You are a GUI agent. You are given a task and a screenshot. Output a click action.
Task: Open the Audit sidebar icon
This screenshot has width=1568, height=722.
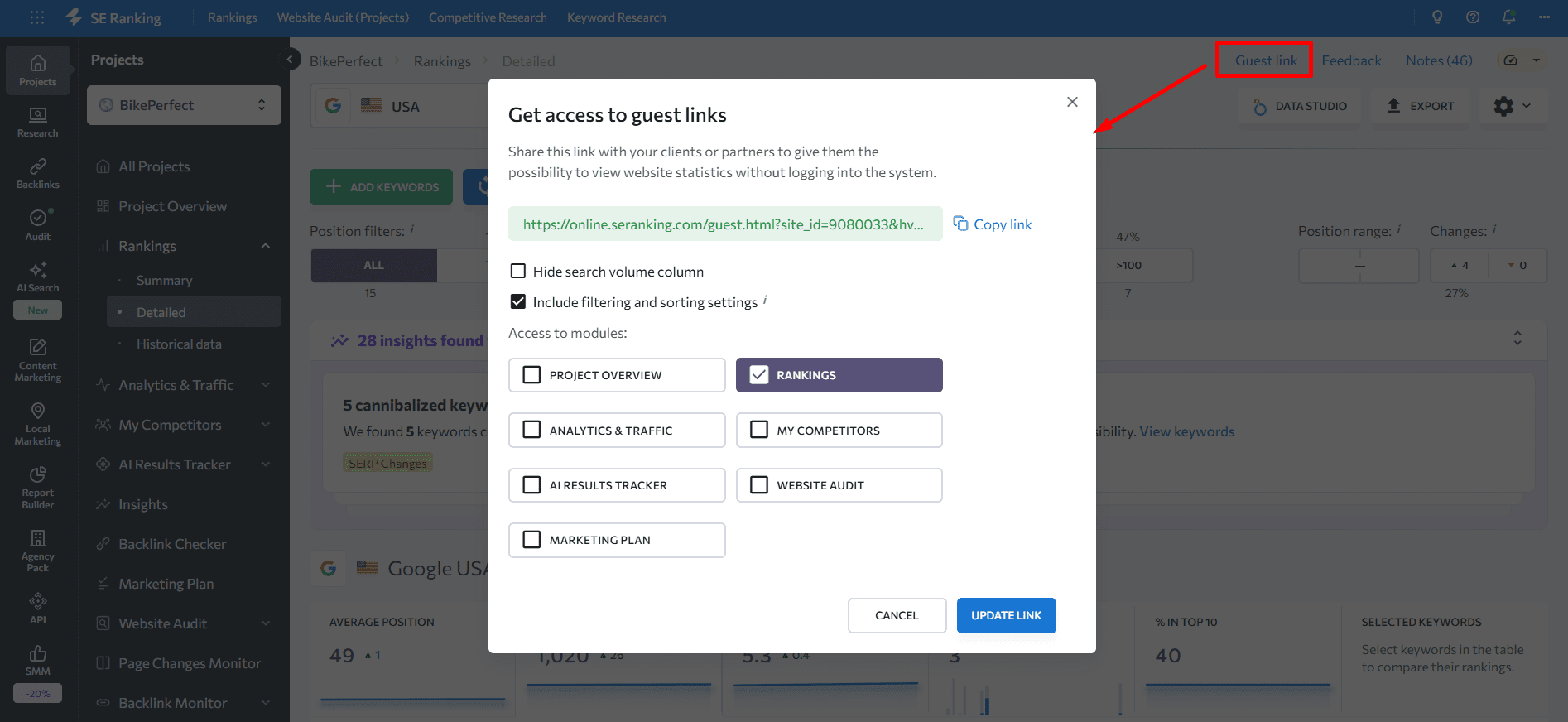[38, 224]
